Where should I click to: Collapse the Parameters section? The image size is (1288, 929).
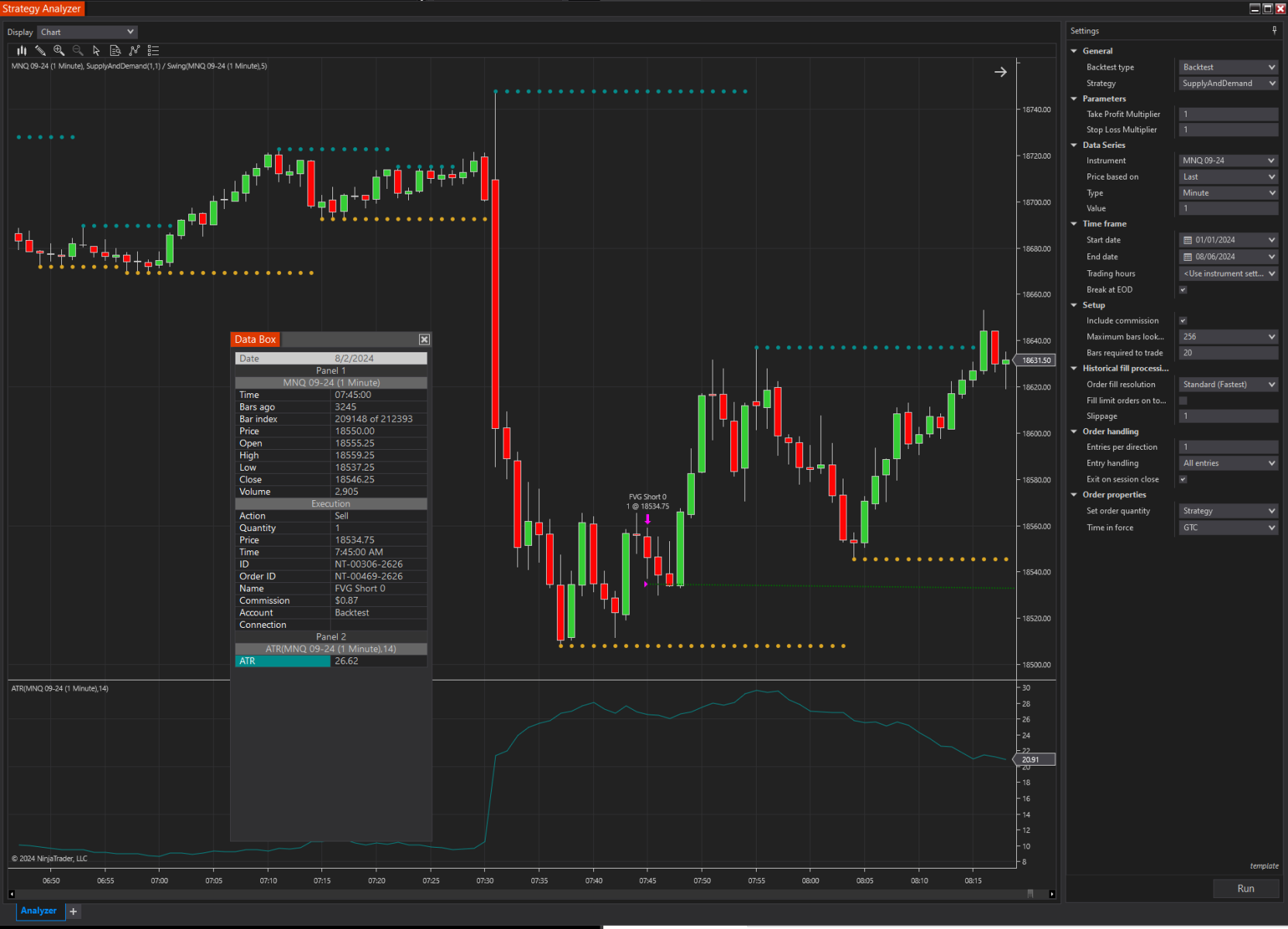click(1074, 99)
